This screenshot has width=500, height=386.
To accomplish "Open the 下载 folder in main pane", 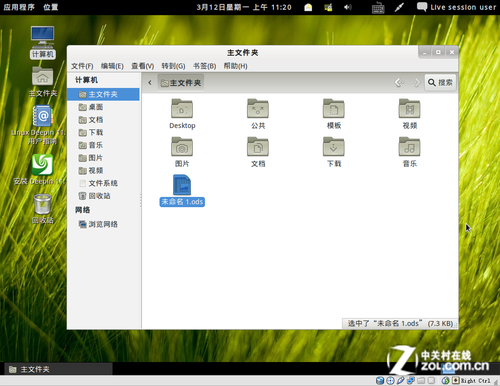I will coord(334,152).
